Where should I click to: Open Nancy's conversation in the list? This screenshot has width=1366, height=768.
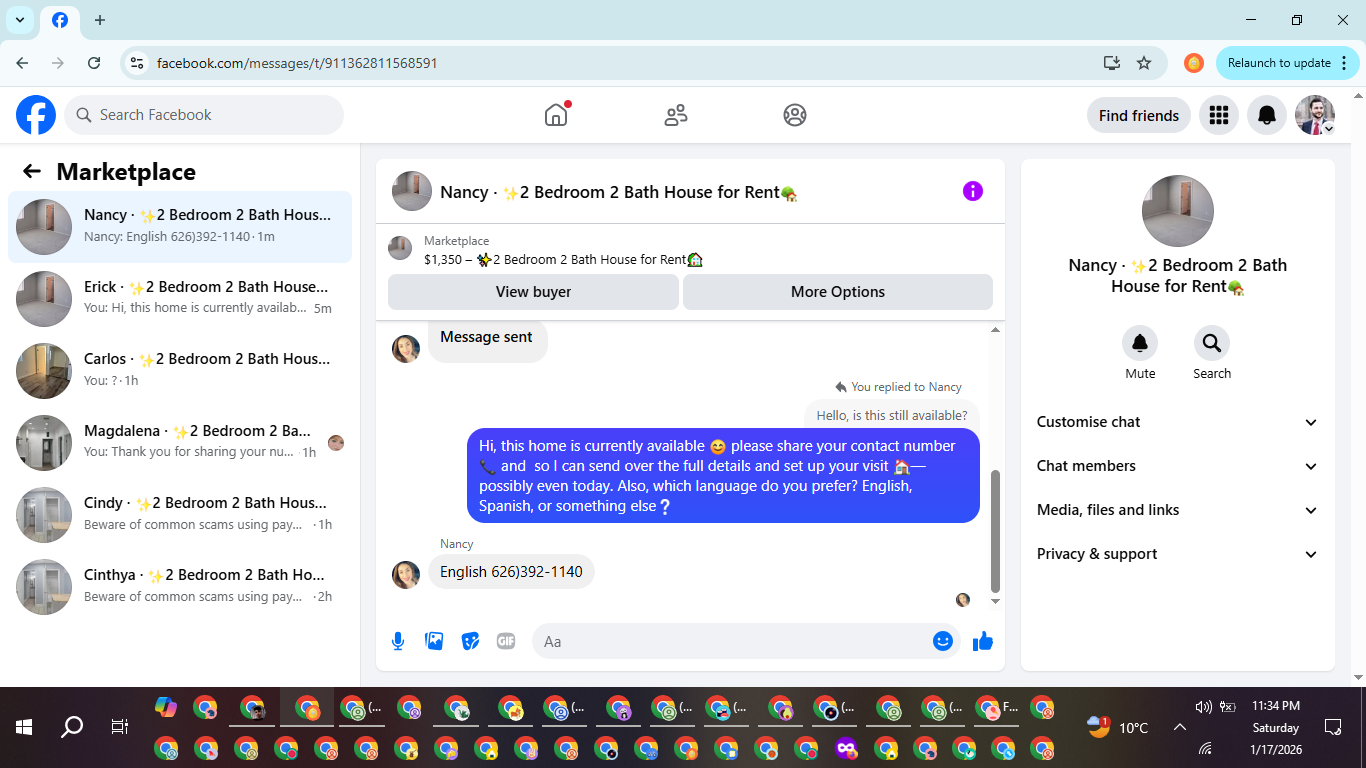click(180, 227)
